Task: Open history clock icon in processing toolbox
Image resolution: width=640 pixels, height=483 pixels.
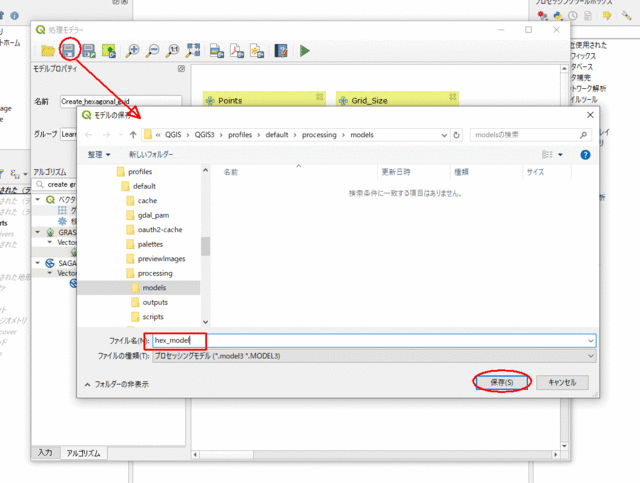Action: pyautogui.click(x=573, y=16)
